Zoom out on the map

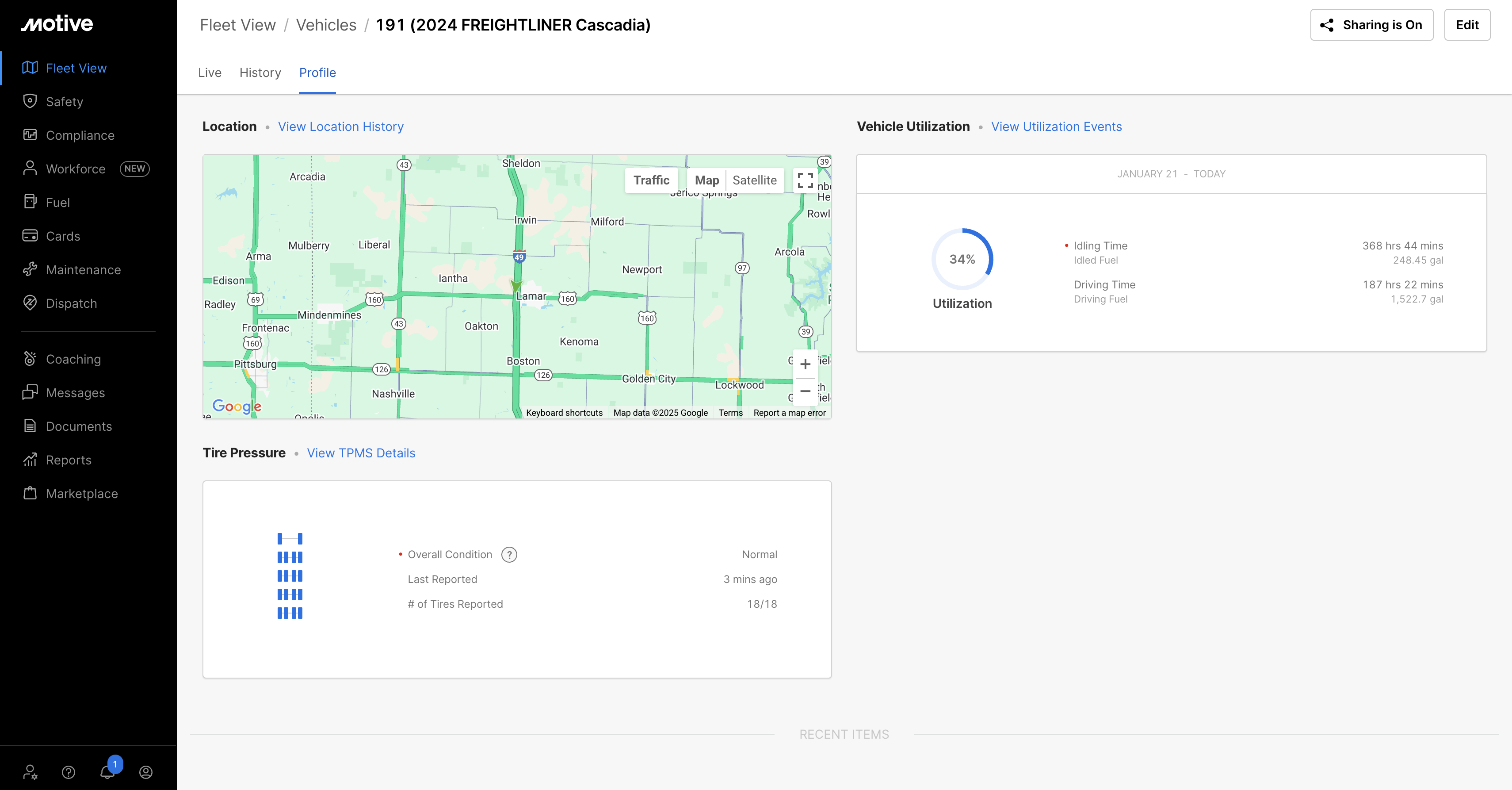(805, 391)
